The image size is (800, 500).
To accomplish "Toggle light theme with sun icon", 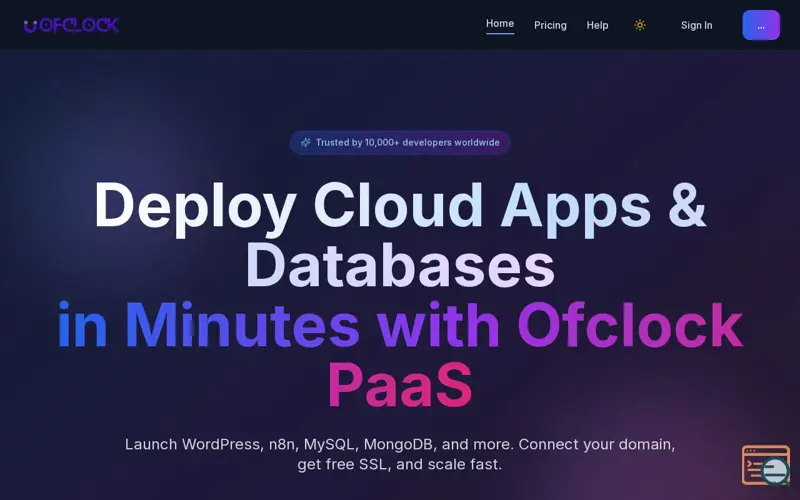I will pyautogui.click(x=640, y=25).
